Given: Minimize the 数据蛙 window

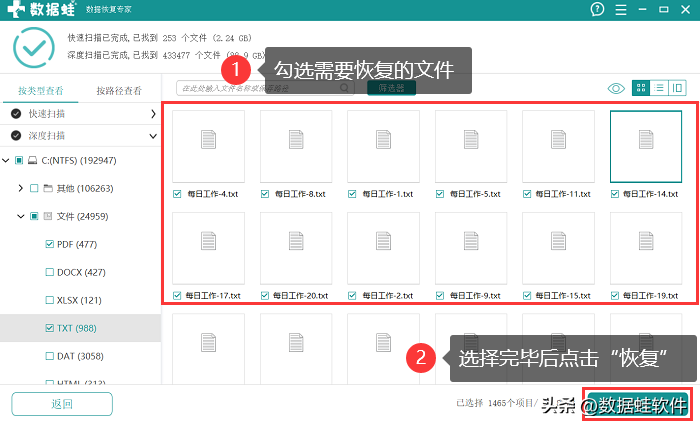Looking at the screenshot, I should (x=642, y=9).
